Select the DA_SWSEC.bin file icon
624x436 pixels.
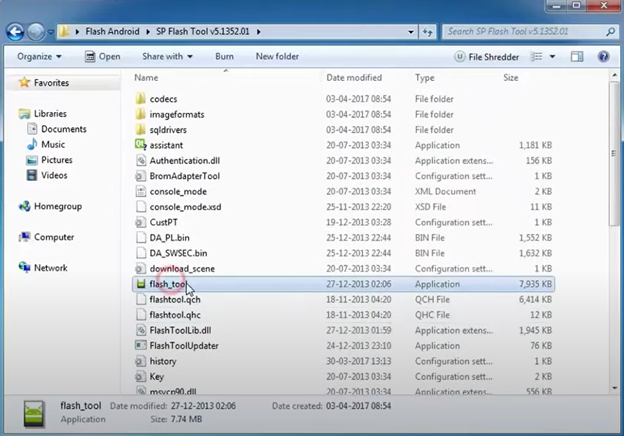[140, 253]
